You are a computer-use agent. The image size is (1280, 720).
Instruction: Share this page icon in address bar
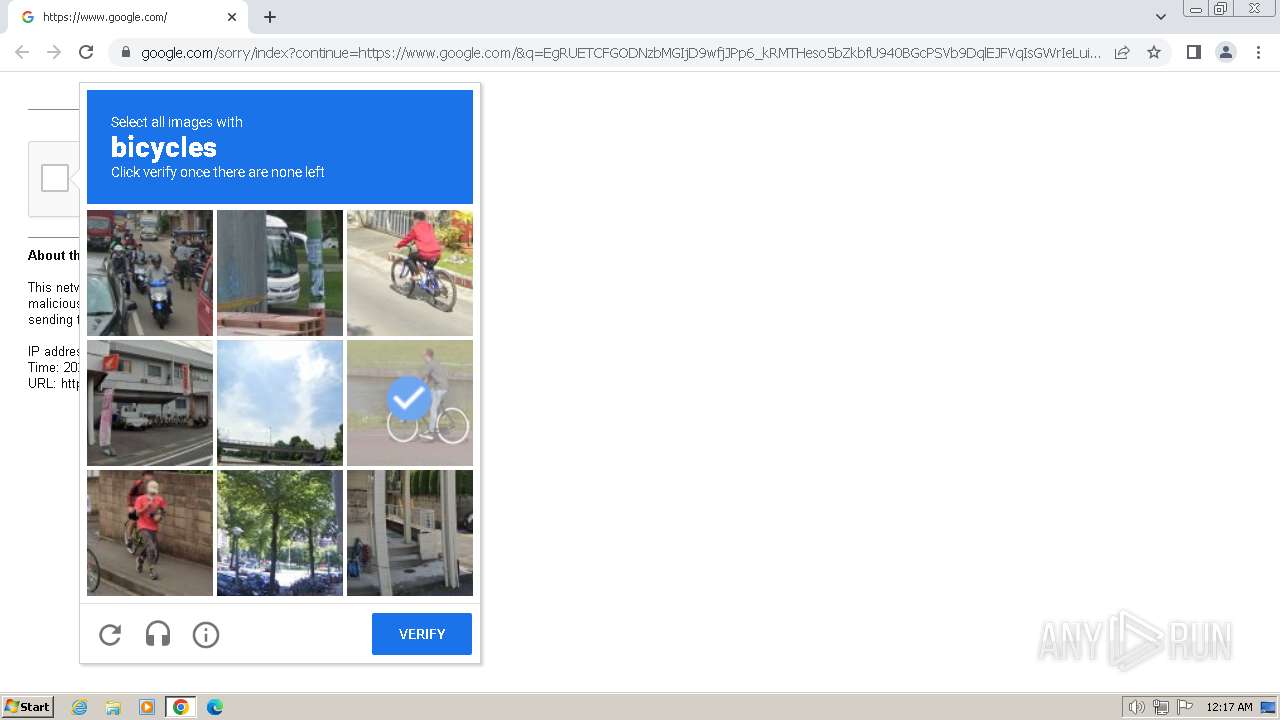tap(1122, 52)
